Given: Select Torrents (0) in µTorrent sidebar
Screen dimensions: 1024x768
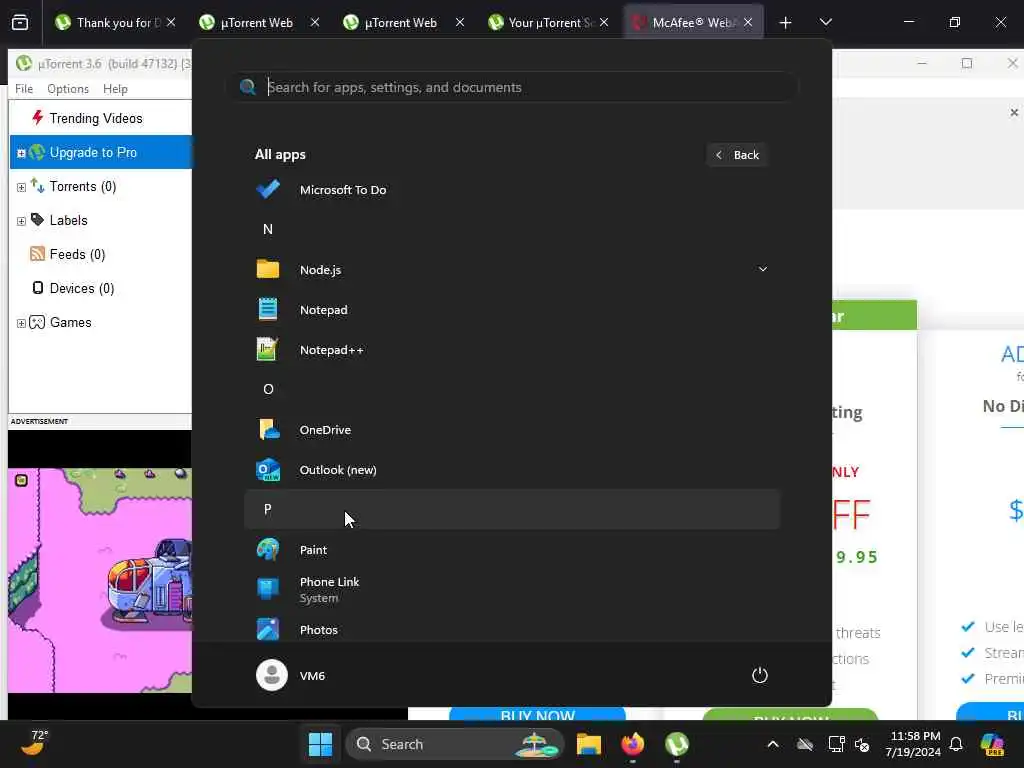Looking at the screenshot, I should click(83, 186).
